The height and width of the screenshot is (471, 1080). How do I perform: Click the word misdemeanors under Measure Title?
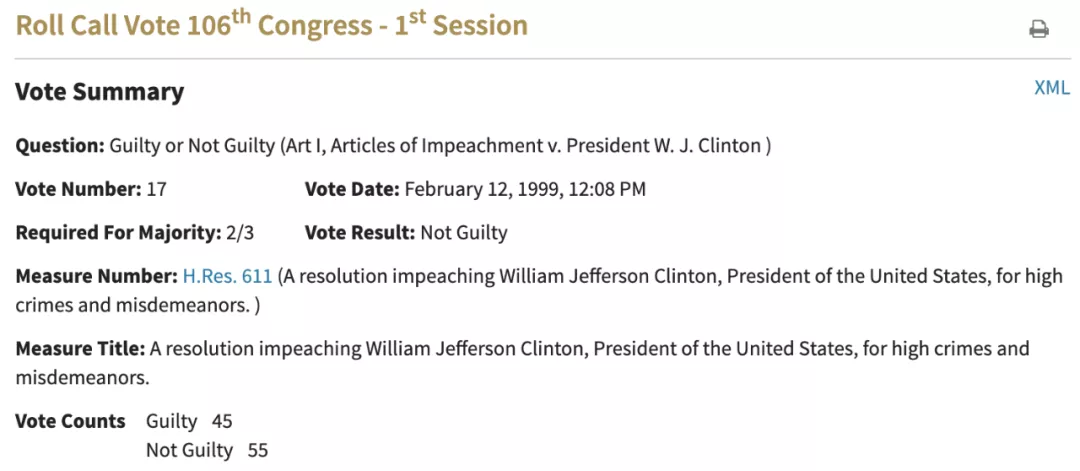click(82, 378)
